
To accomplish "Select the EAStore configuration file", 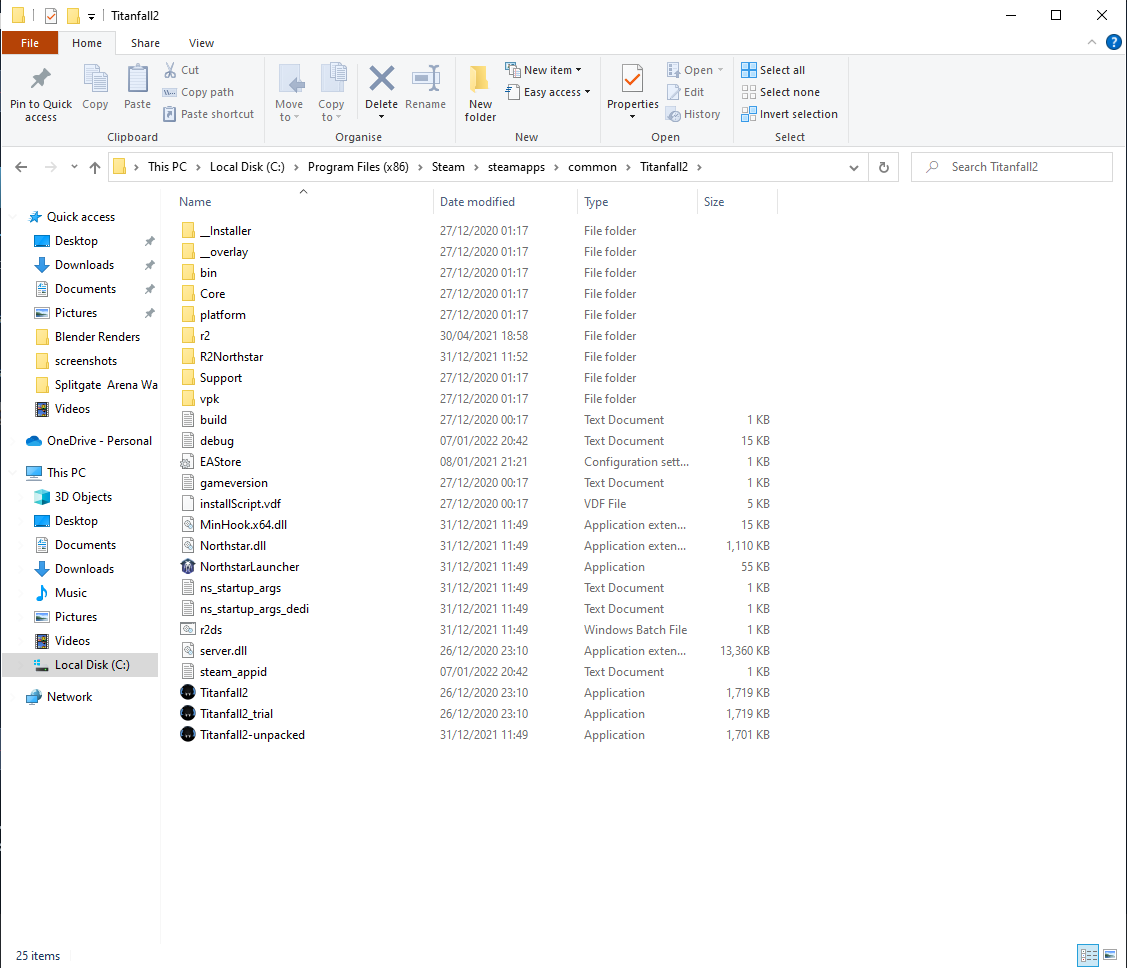I will [220, 461].
